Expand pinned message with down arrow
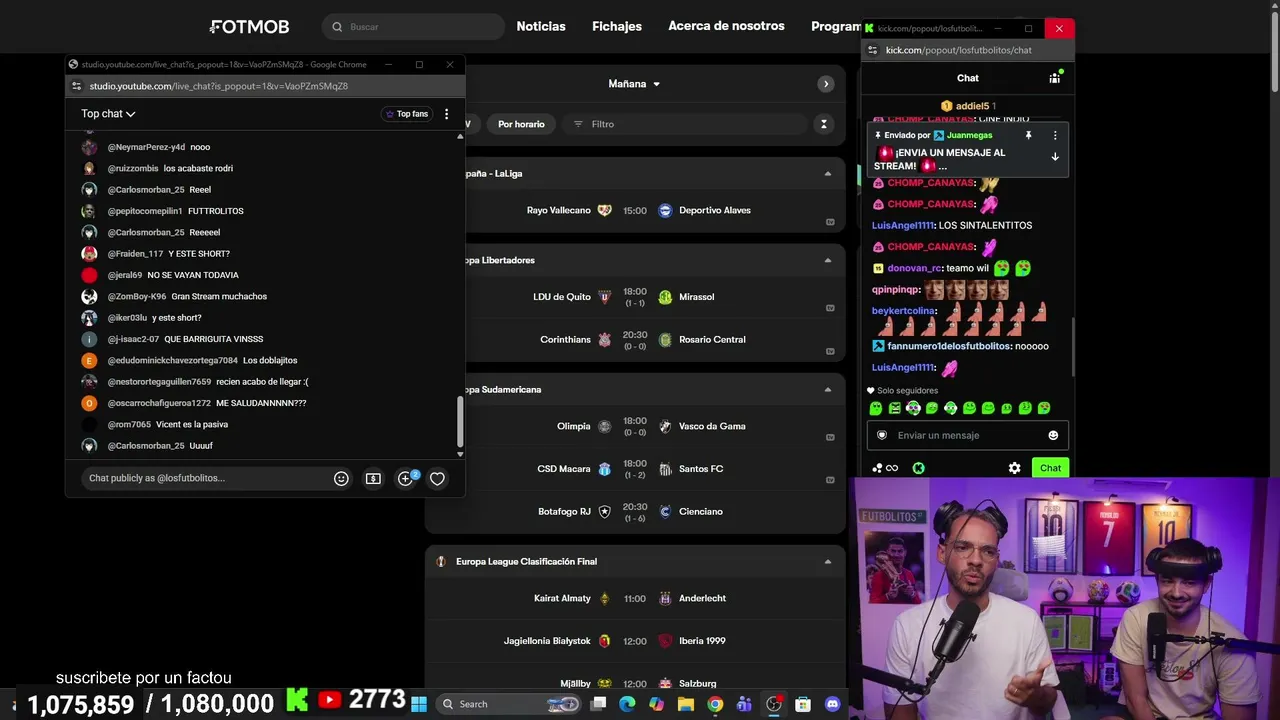 coord(1054,157)
